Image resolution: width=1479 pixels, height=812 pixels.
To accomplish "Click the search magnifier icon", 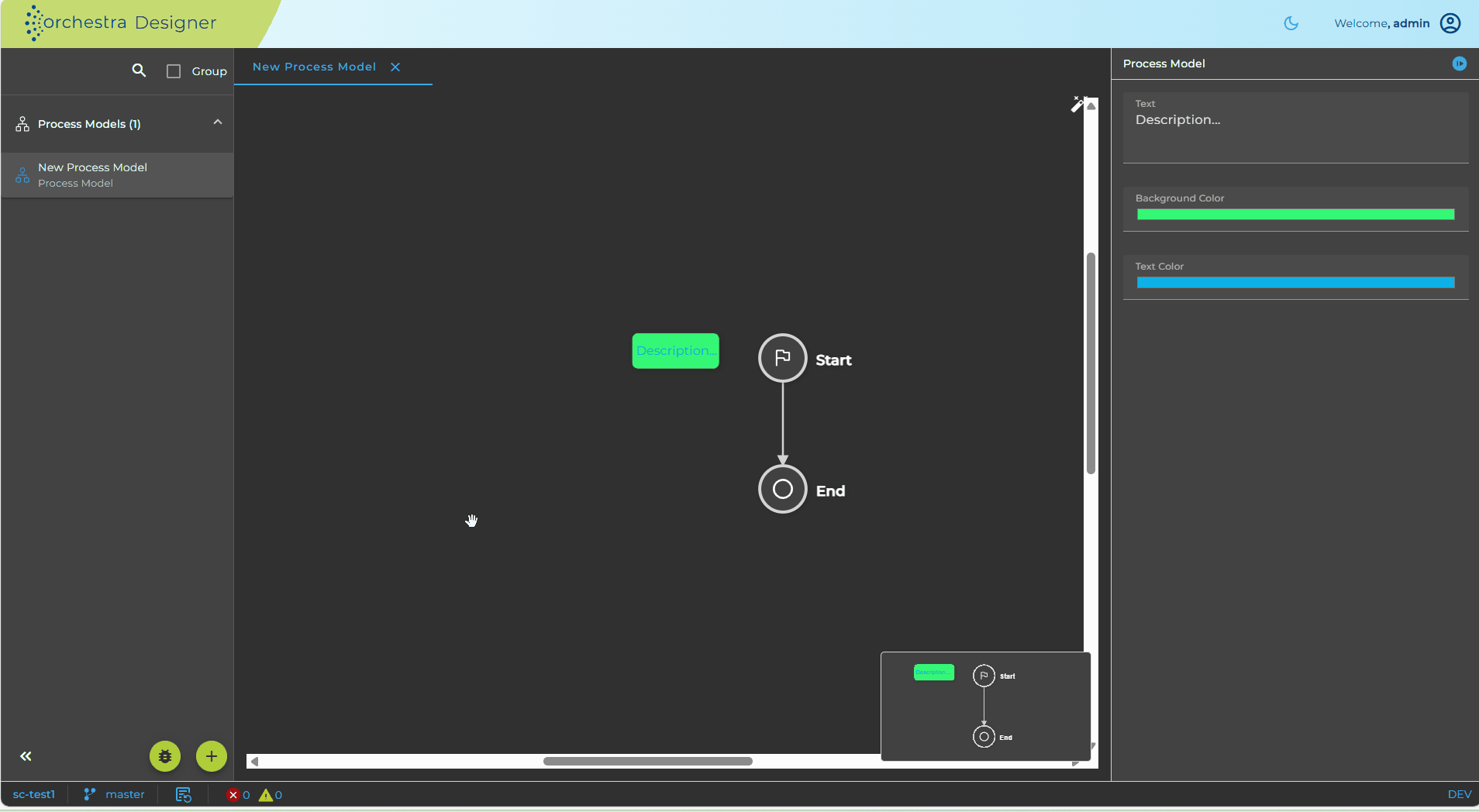I will pyautogui.click(x=139, y=71).
